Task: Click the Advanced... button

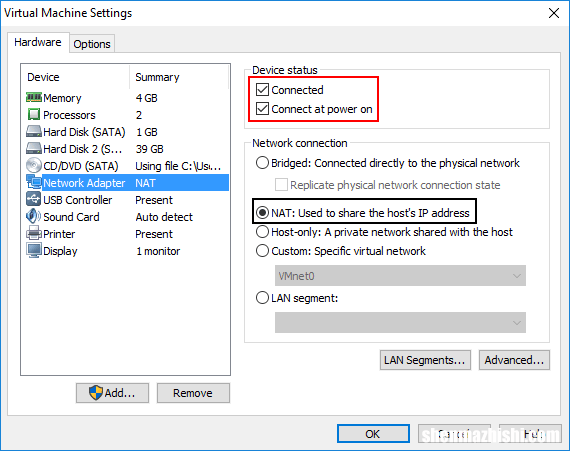Action: (514, 360)
